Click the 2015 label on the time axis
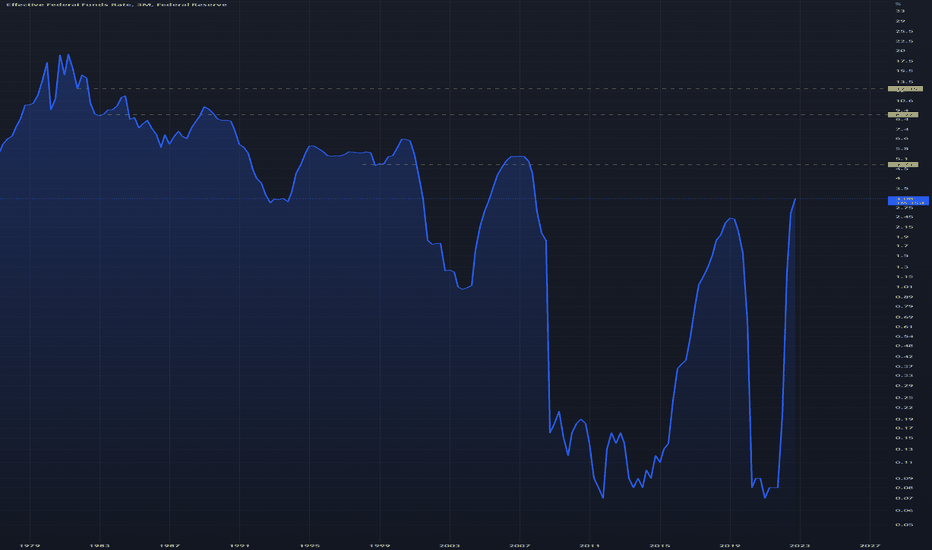Screen dimensions: 932x550 coord(660,545)
